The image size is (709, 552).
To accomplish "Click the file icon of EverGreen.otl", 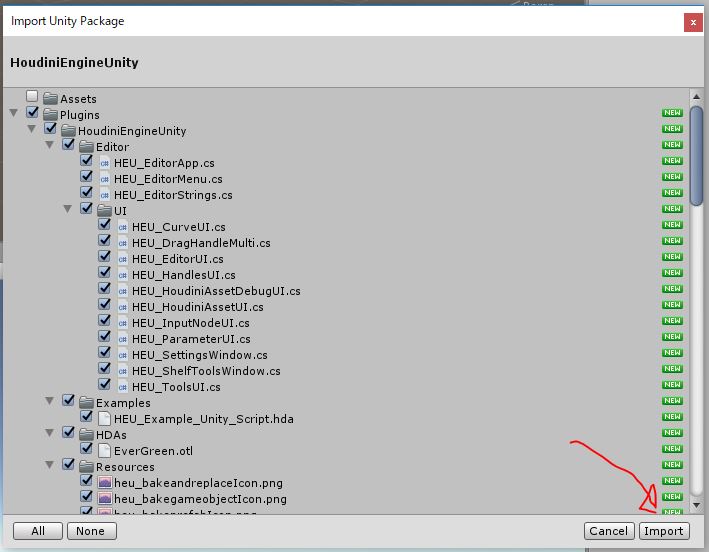I will [104, 450].
